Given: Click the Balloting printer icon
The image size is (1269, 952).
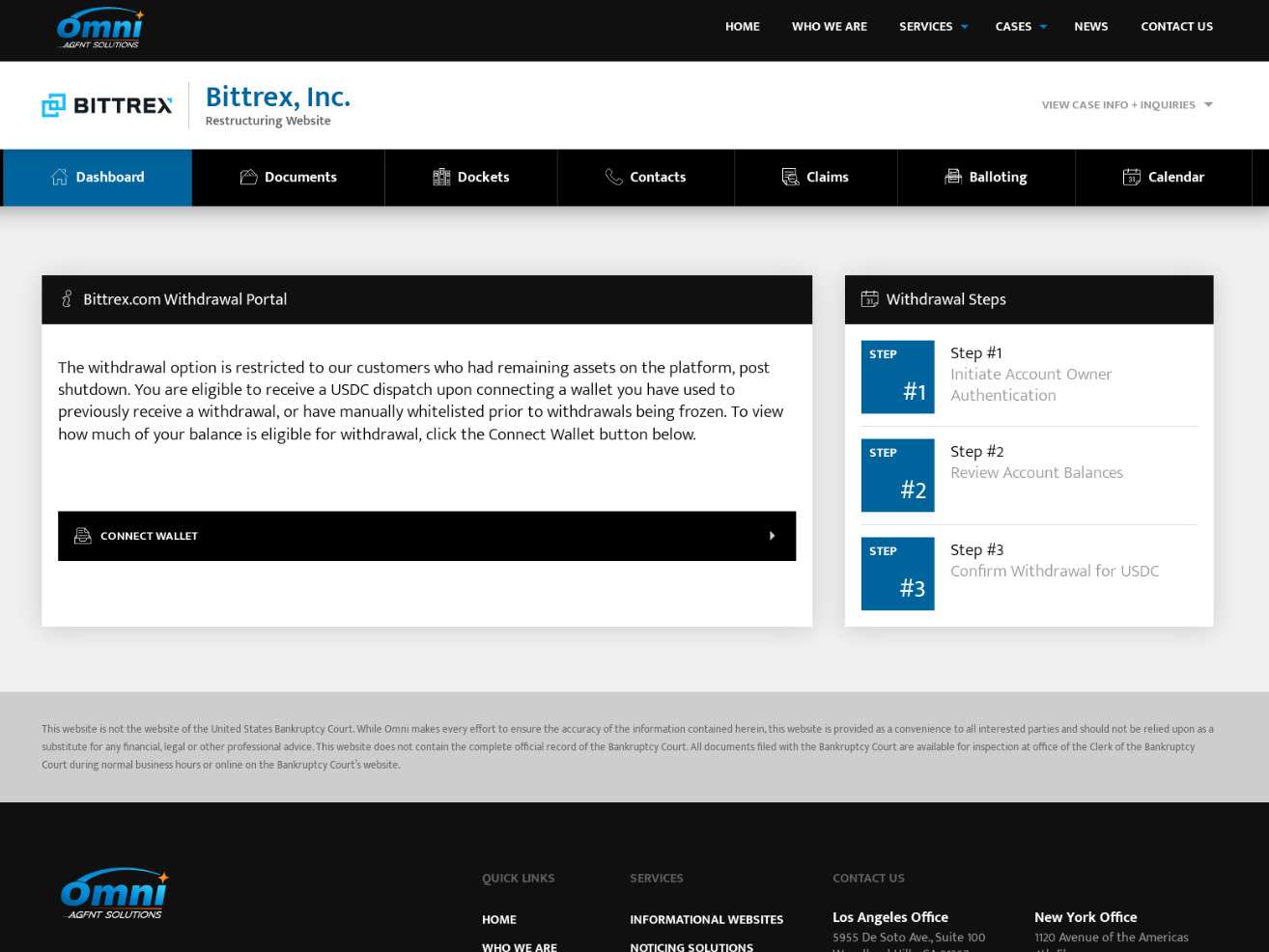Looking at the screenshot, I should coord(953,177).
